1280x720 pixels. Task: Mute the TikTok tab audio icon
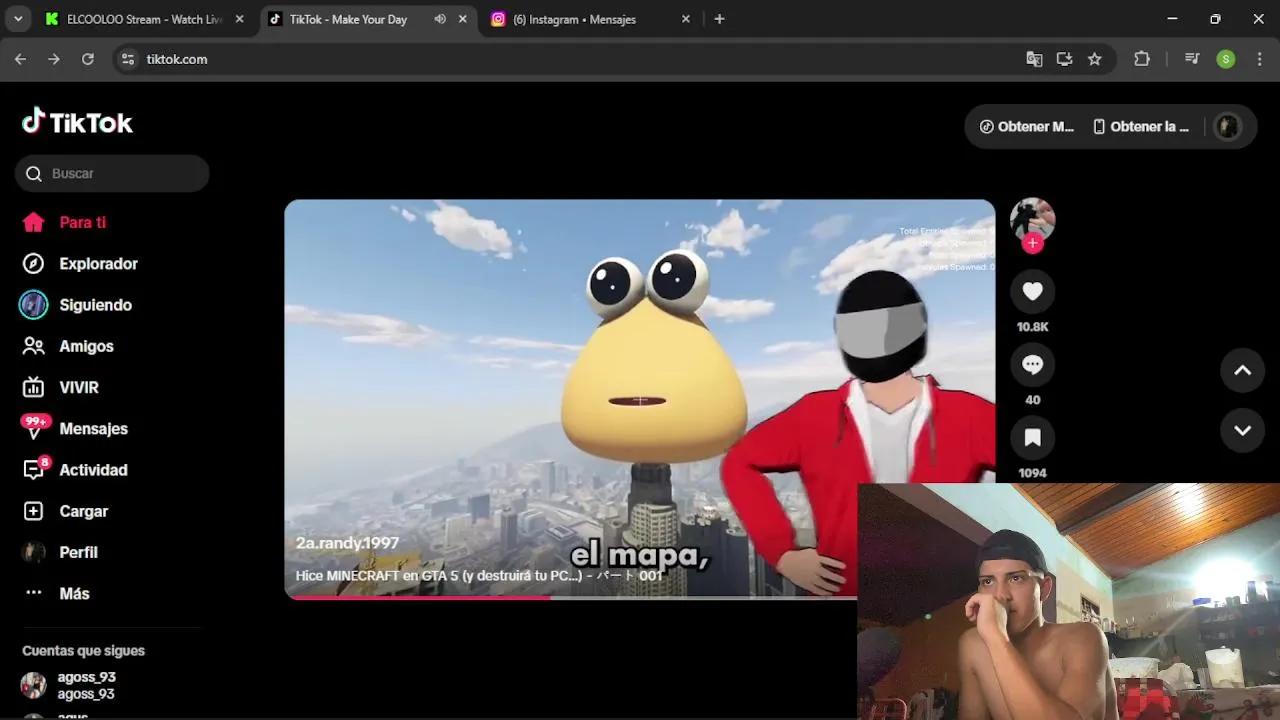click(440, 19)
